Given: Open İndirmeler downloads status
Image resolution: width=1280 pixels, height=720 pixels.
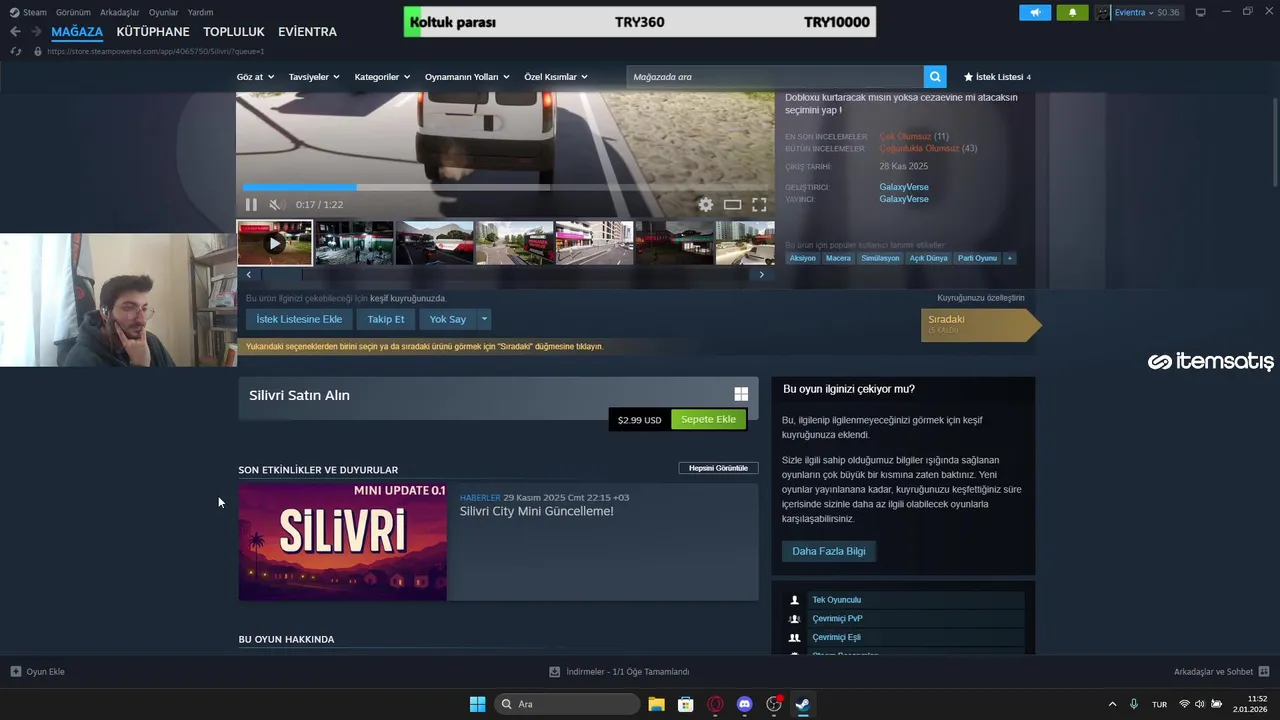Looking at the screenshot, I should point(620,672).
